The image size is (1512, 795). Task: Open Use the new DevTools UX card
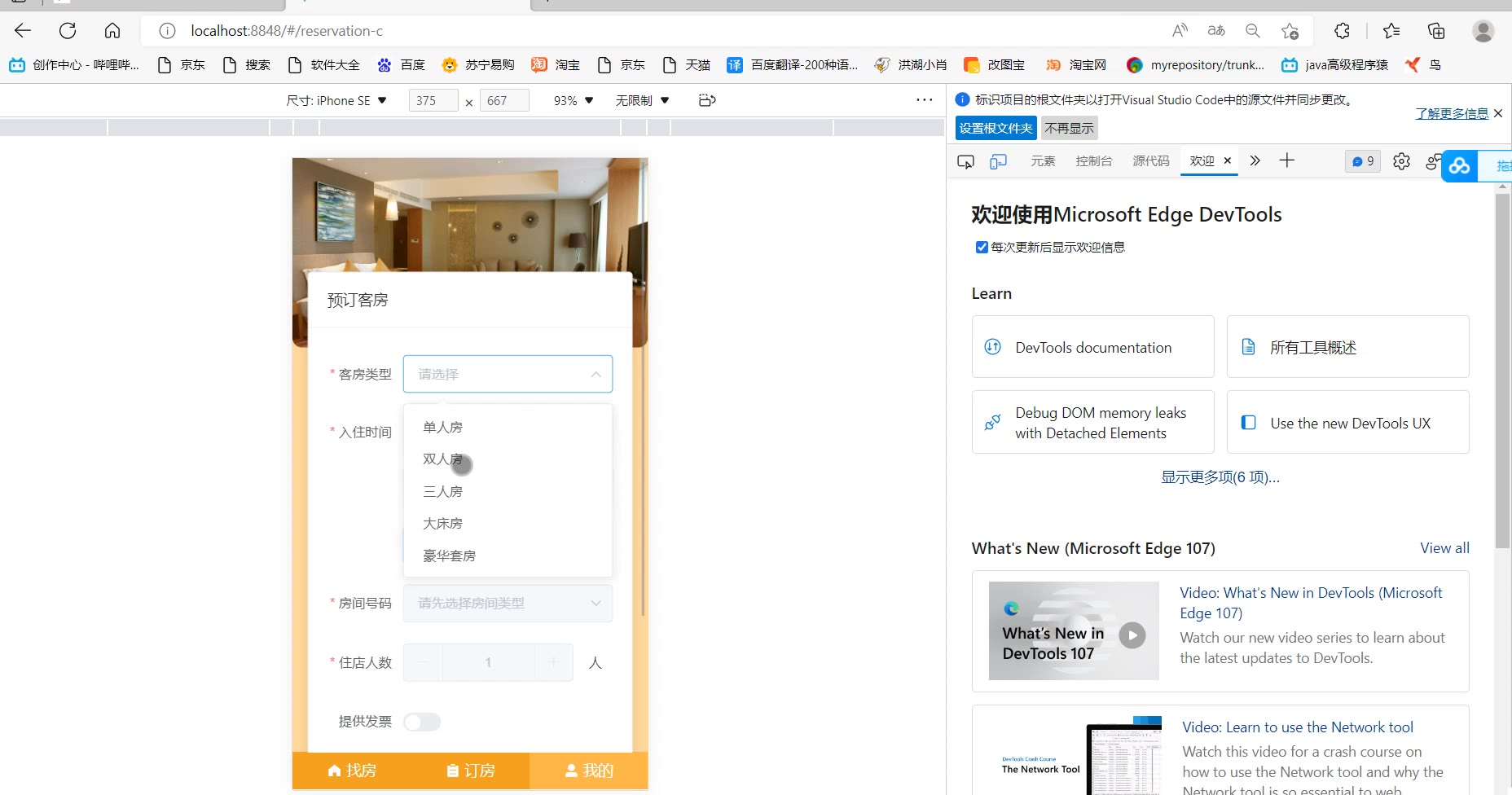1348,422
